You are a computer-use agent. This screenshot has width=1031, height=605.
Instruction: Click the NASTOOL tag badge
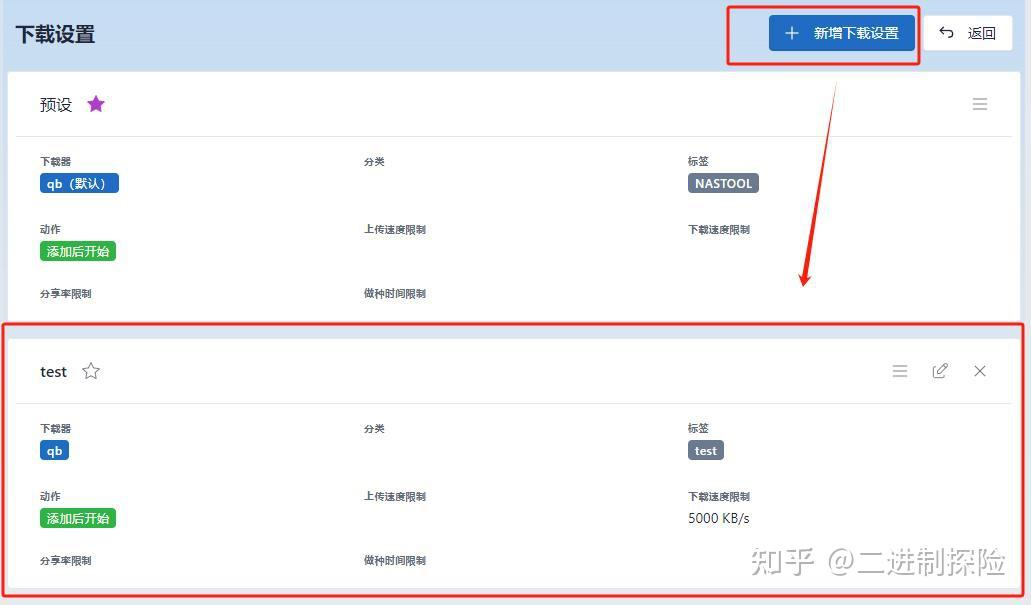pyautogui.click(x=723, y=183)
